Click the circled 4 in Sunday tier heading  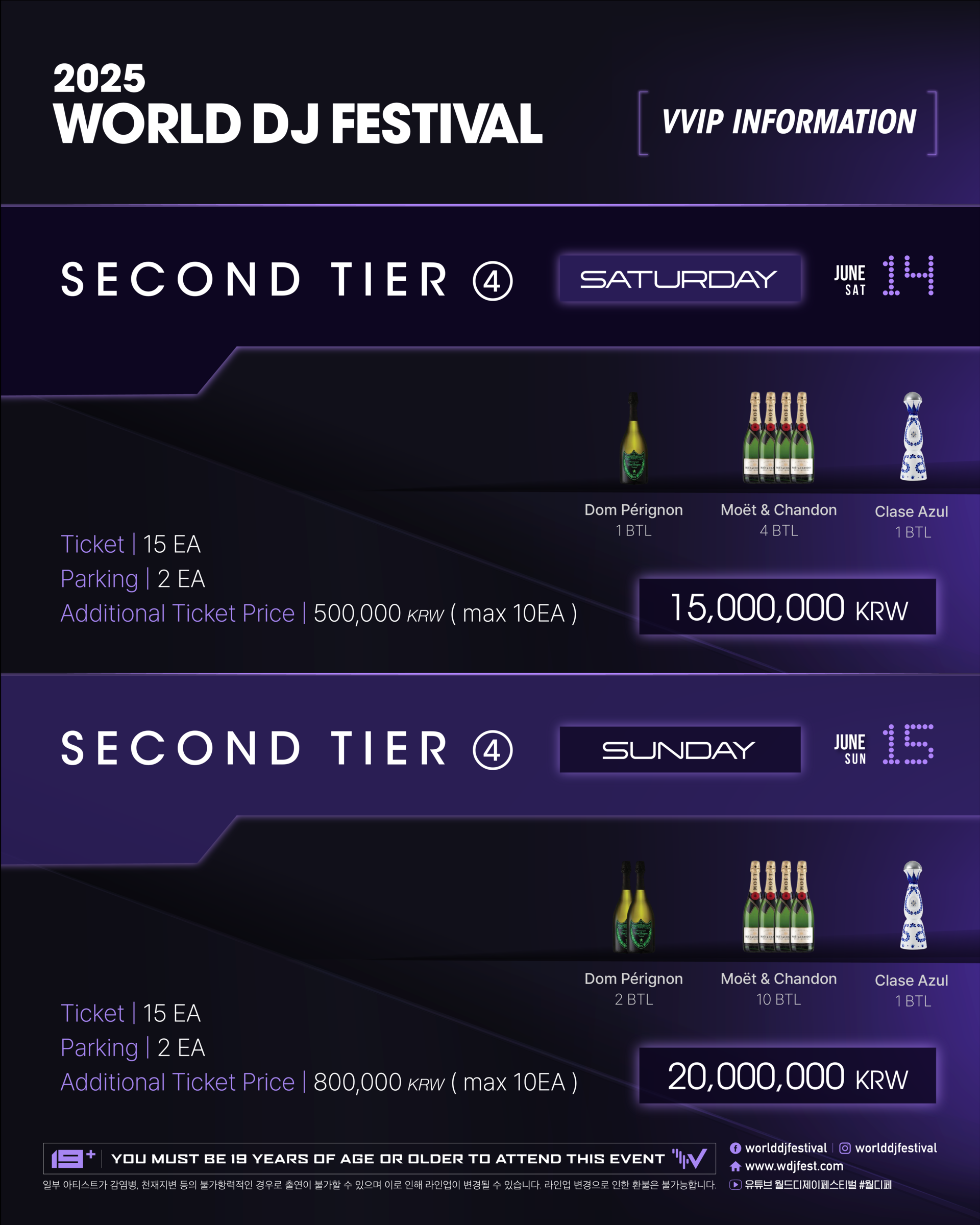pos(493,749)
